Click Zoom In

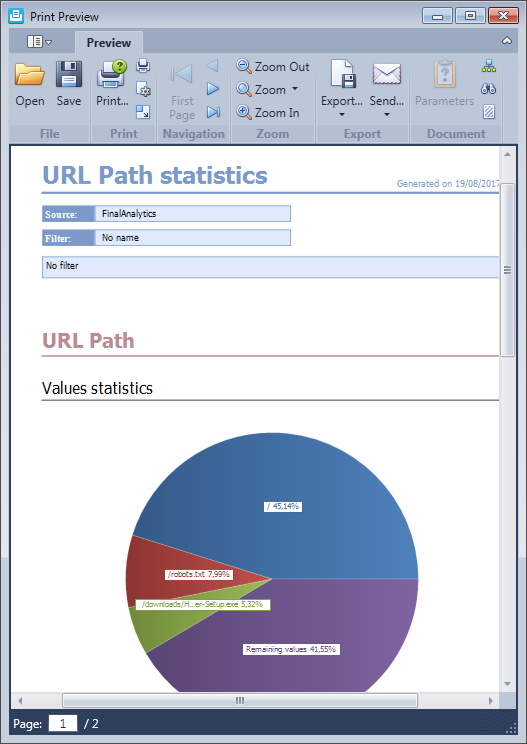[268, 112]
